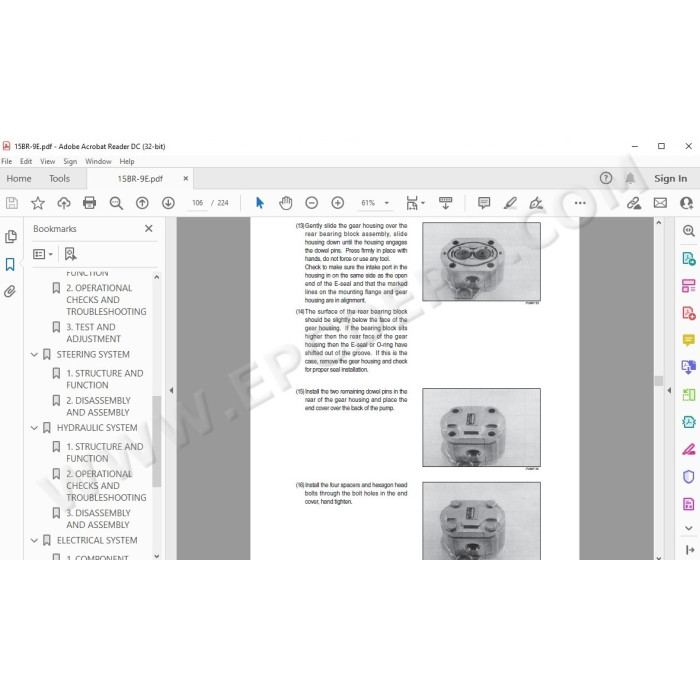Open the Sign document pen tool
This screenshot has width=700, height=700.
coord(536,203)
